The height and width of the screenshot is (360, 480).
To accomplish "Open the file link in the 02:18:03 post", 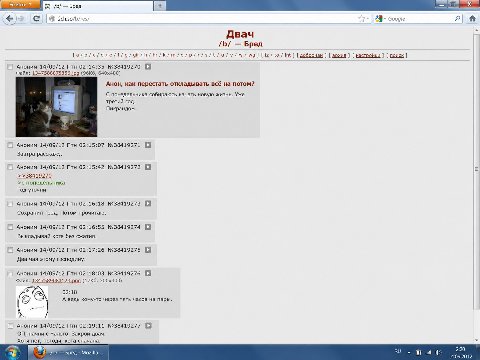I will click(x=56, y=280).
